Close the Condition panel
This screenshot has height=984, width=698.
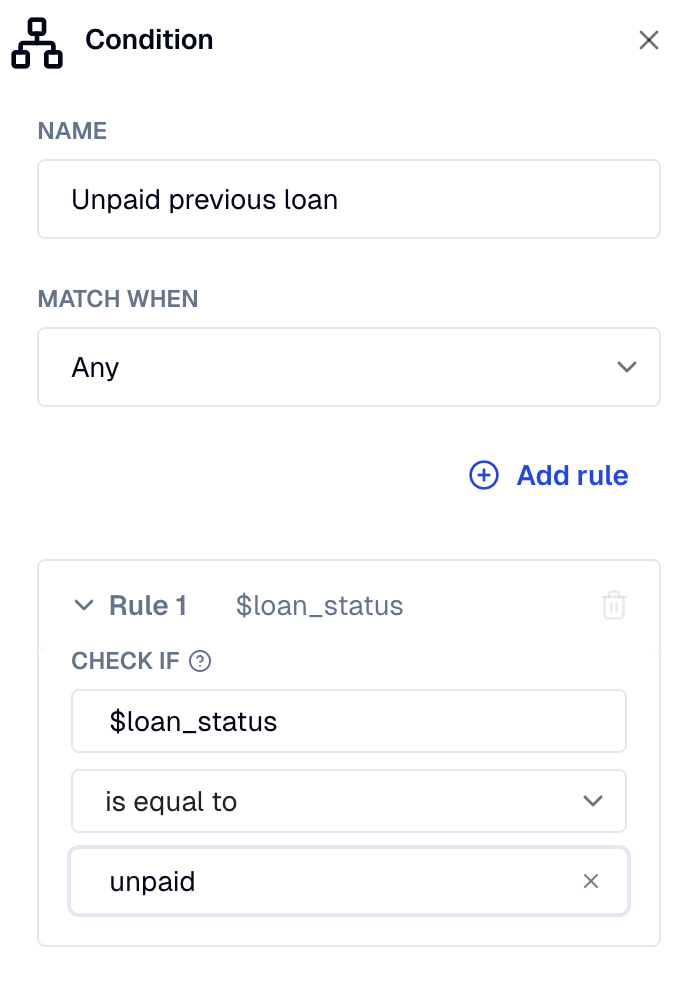pyautogui.click(x=648, y=40)
